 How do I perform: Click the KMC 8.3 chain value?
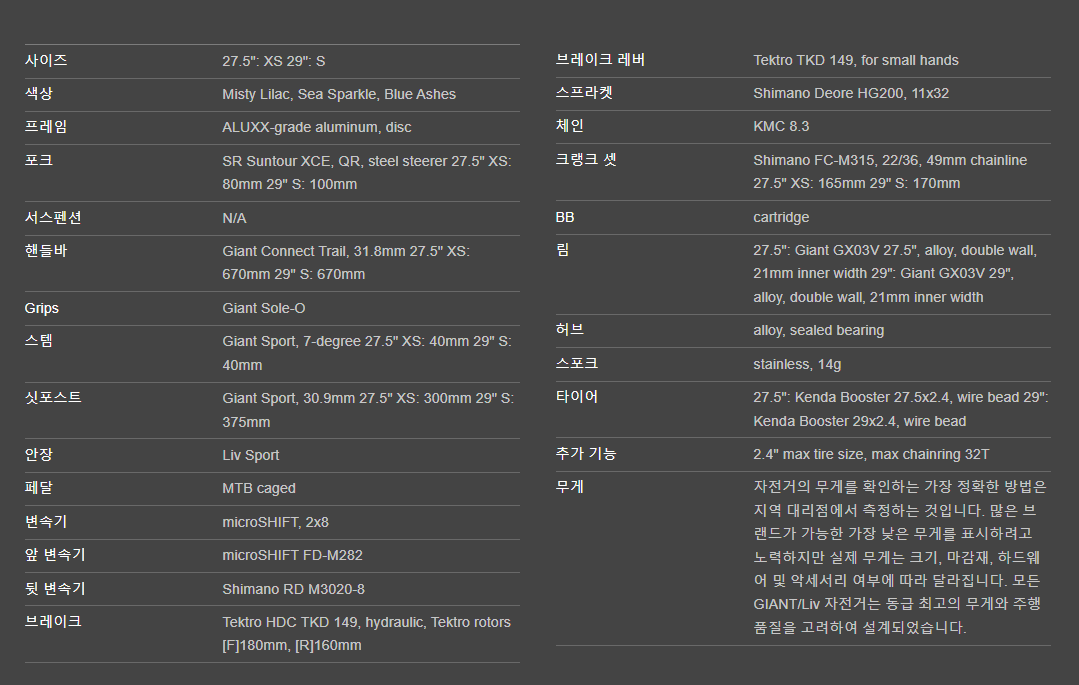pyautogui.click(x=781, y=126)
